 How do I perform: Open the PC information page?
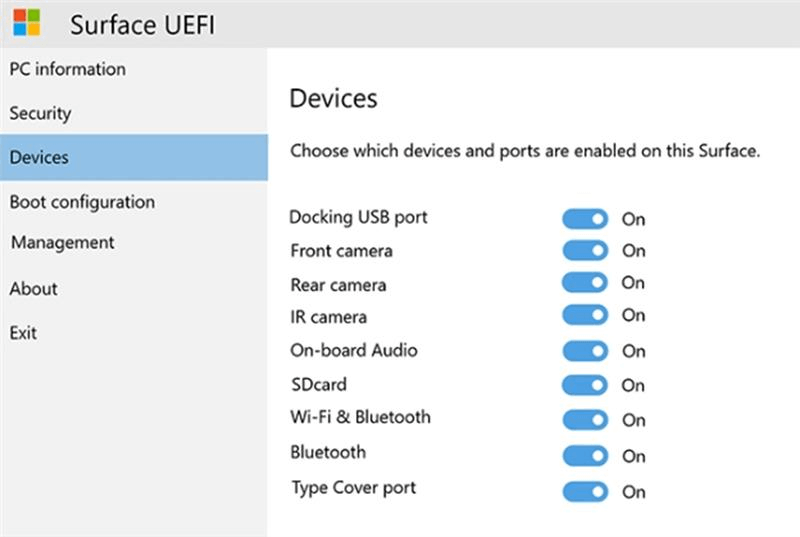pyautogui.click(x=67, y=69)
